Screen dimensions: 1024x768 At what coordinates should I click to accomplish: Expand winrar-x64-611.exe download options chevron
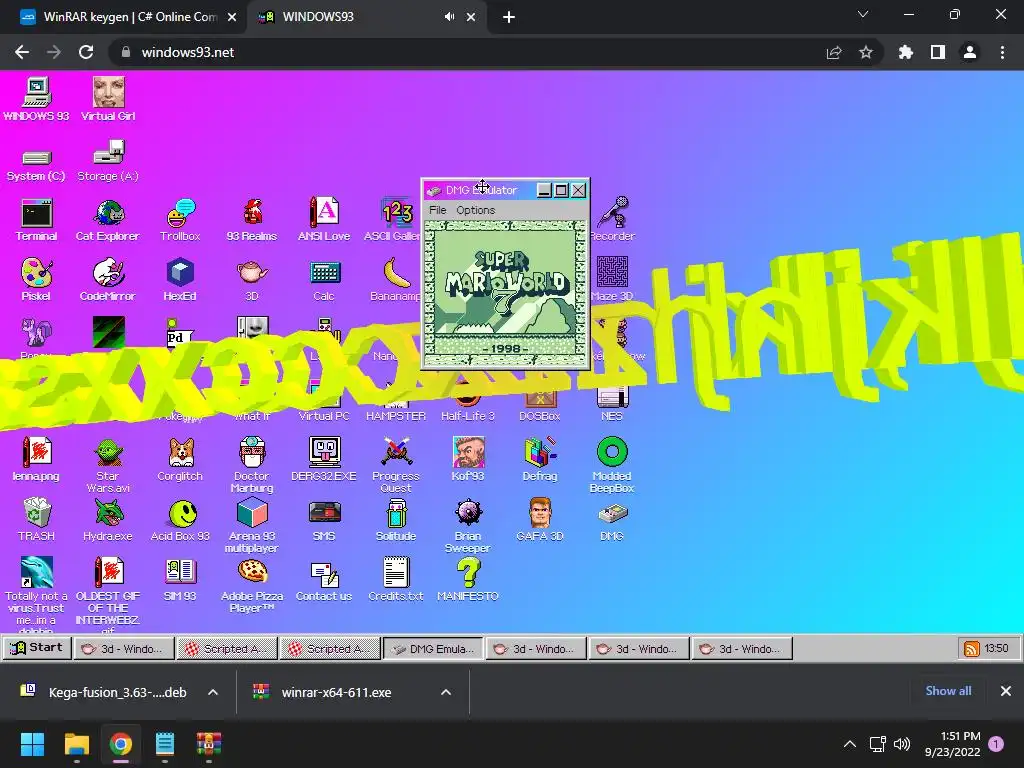[446, 692]
